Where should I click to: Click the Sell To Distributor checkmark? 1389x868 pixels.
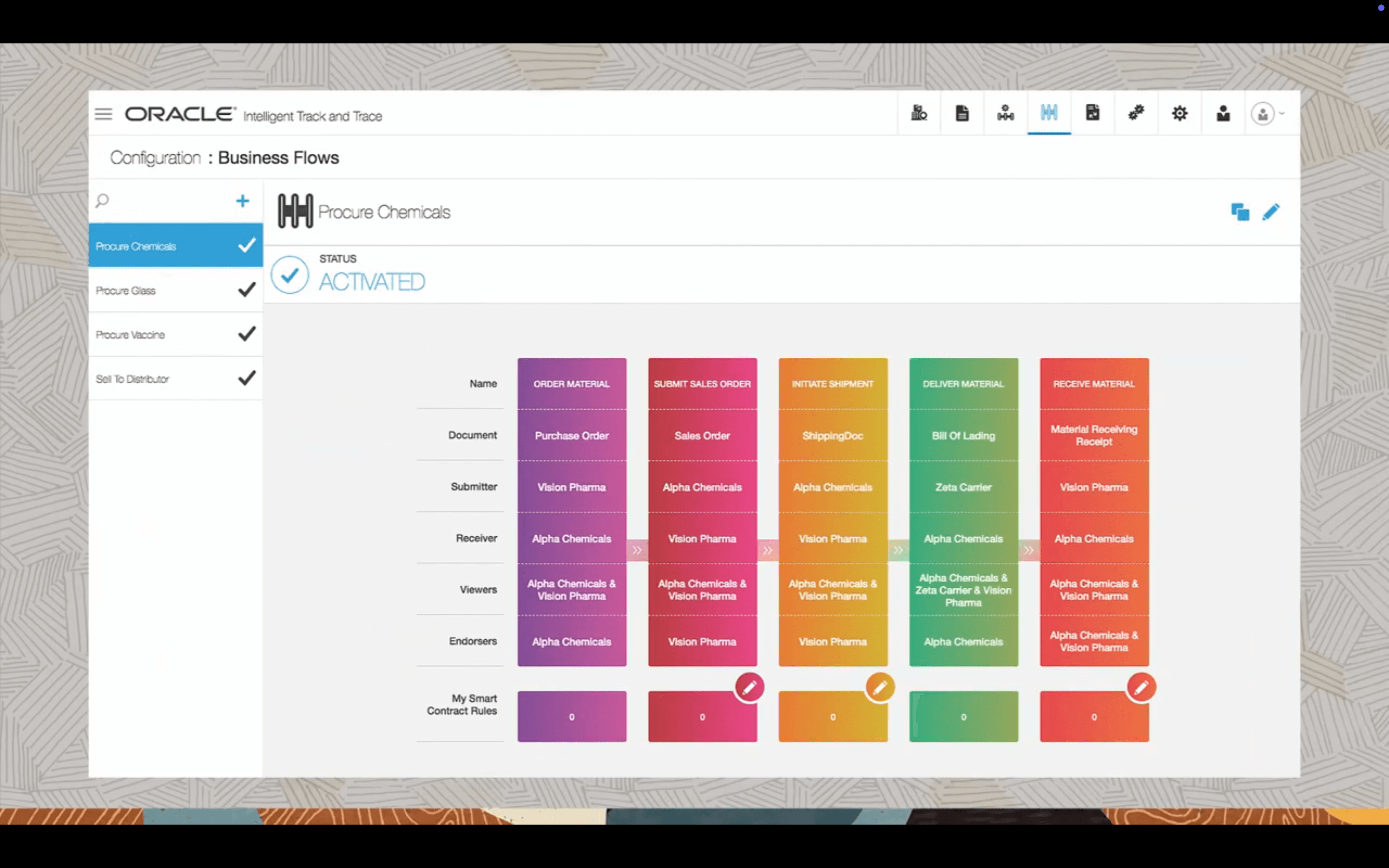pos(247,379)
